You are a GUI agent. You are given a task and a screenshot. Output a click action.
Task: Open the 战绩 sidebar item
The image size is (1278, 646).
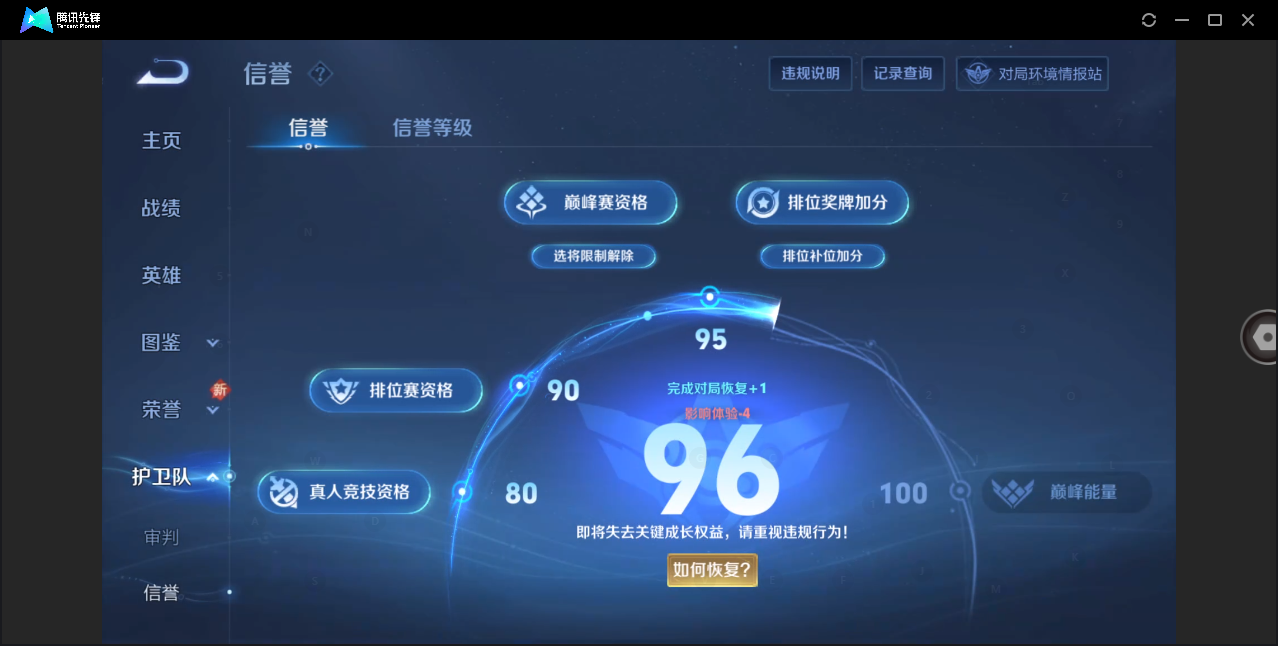click(162, 208)
